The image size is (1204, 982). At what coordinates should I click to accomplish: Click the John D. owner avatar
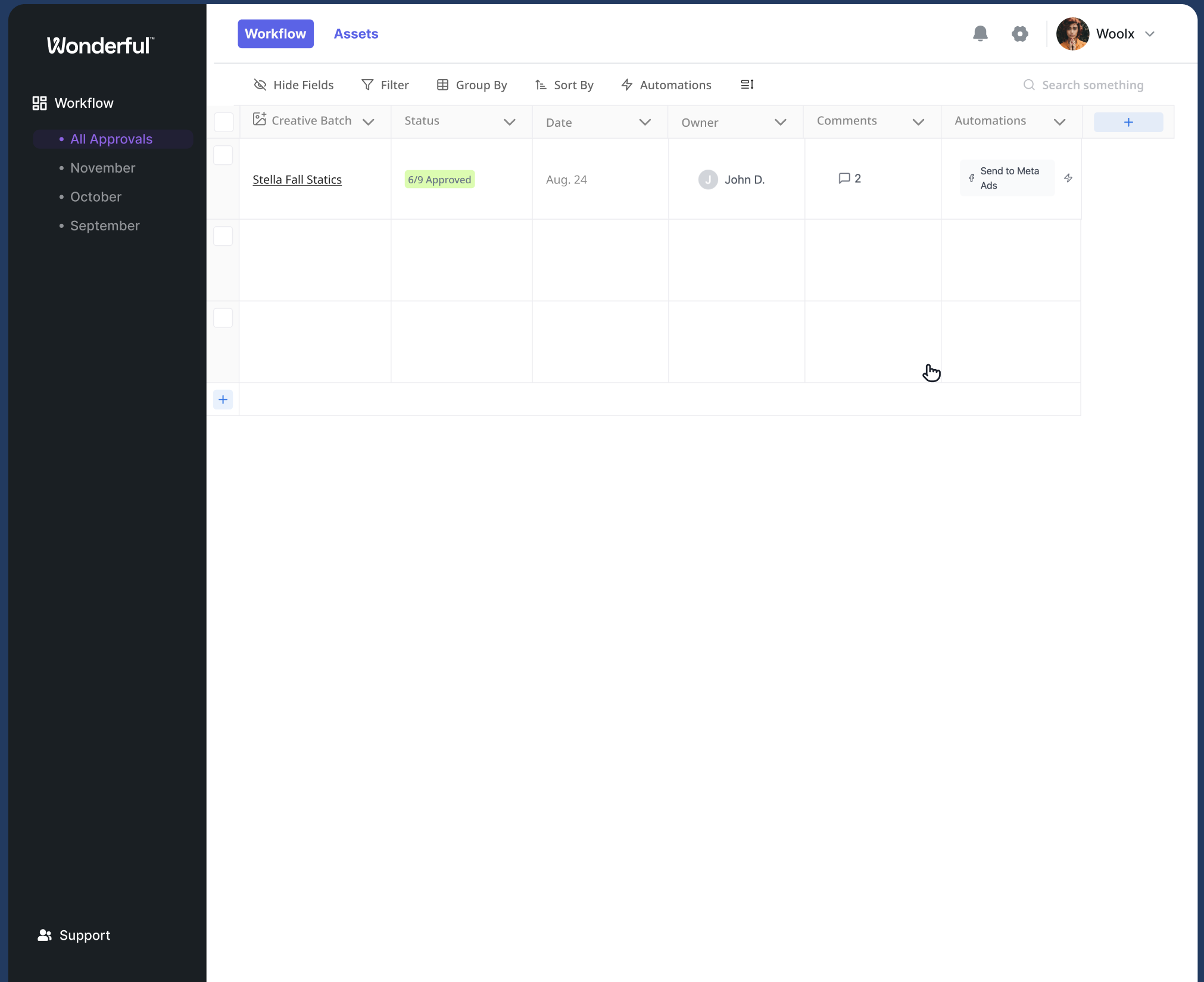point(708,179)
